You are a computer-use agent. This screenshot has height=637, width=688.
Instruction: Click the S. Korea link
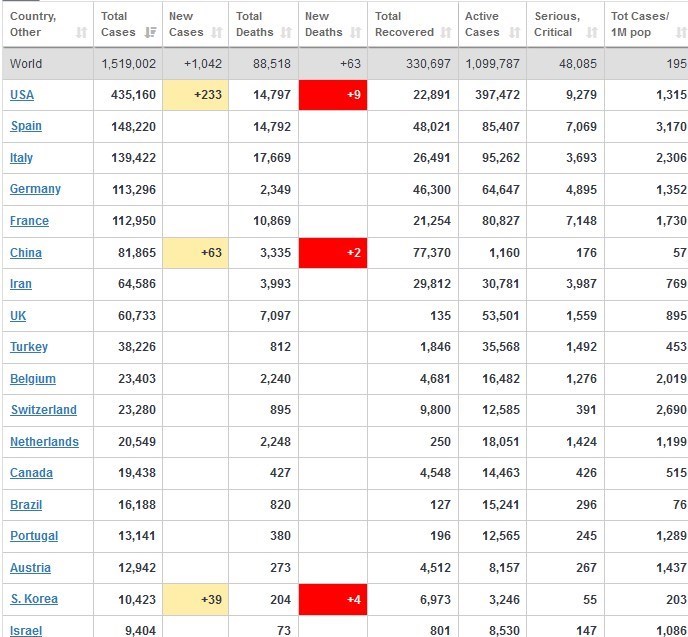tap(34, 599)
